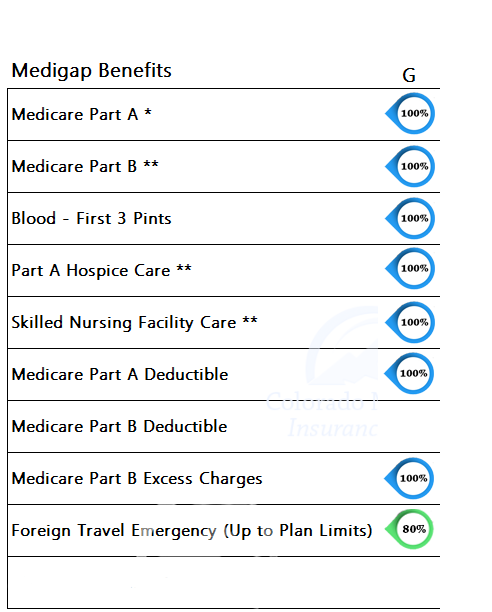
Task: Select the 100% badge for Skilled Nursing Facility Care
Action: [410, 322]
